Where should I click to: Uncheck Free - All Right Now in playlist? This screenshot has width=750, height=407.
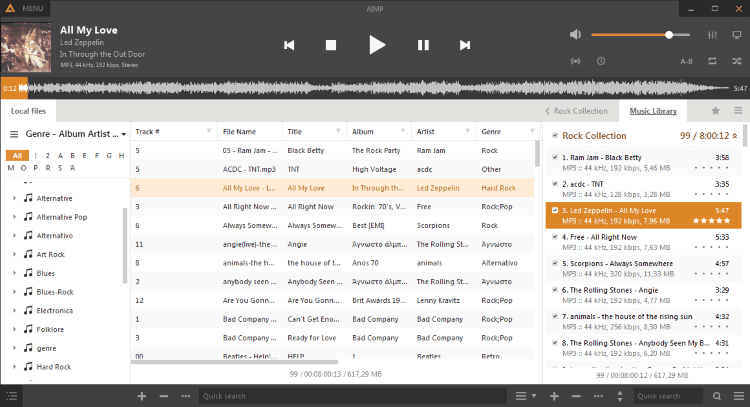[x=555, y=237]
